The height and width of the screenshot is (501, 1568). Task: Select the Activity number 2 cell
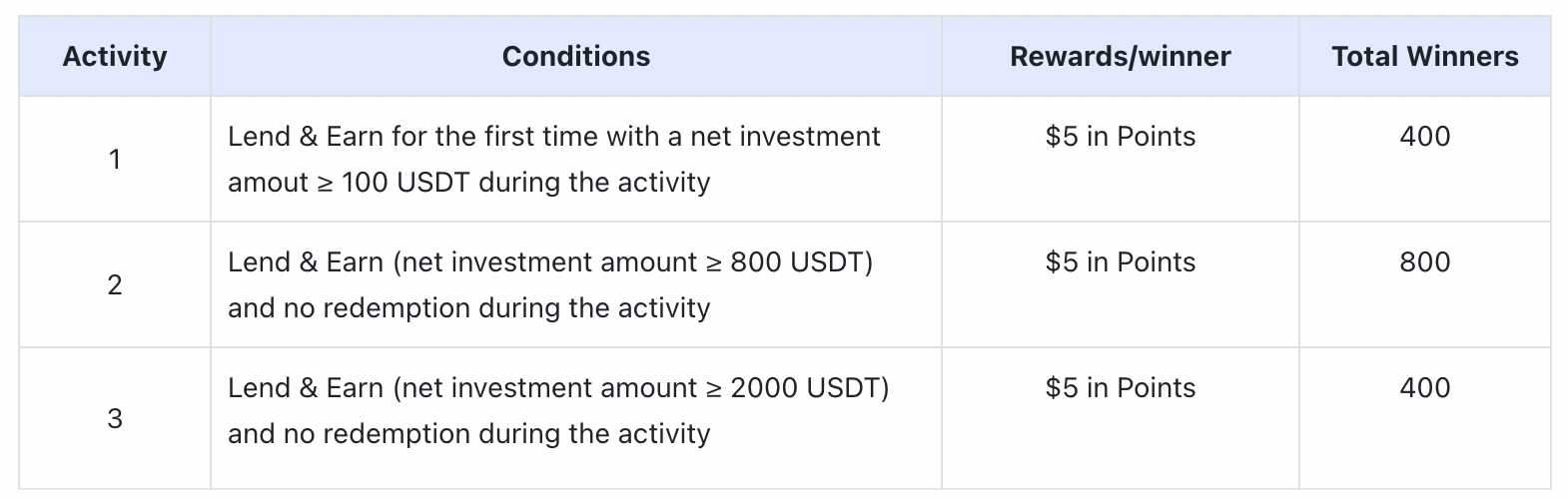pos(115,285)
